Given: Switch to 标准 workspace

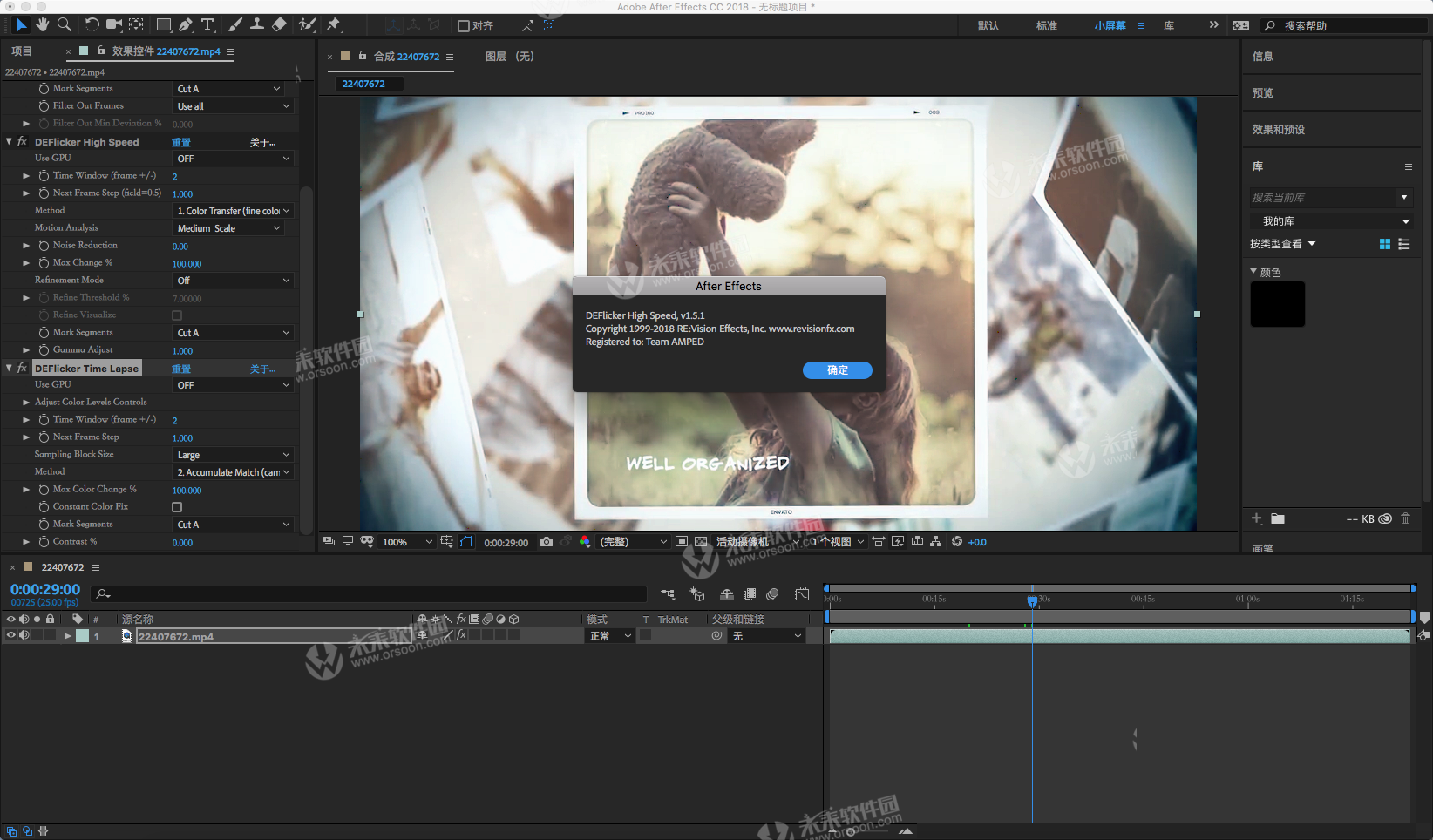Looking at the screenshot, I should coord(1047,26).
